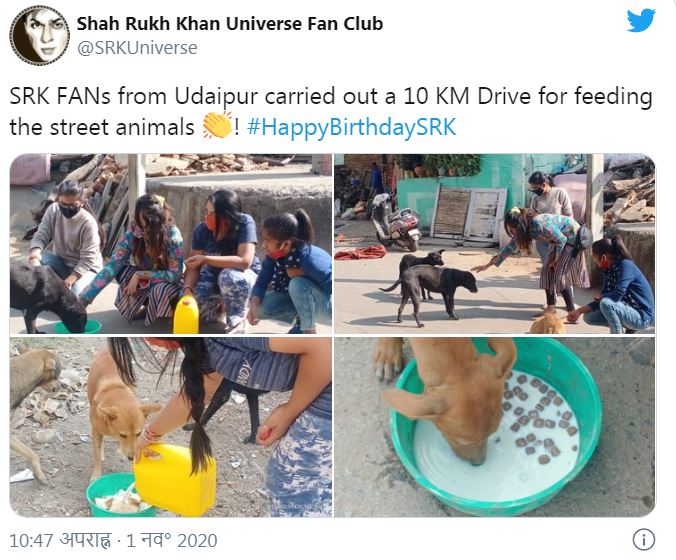Viewport: 676px width, 560px height.
Task: Click the fan club profile avatar
Action: [x=40, y=35]
